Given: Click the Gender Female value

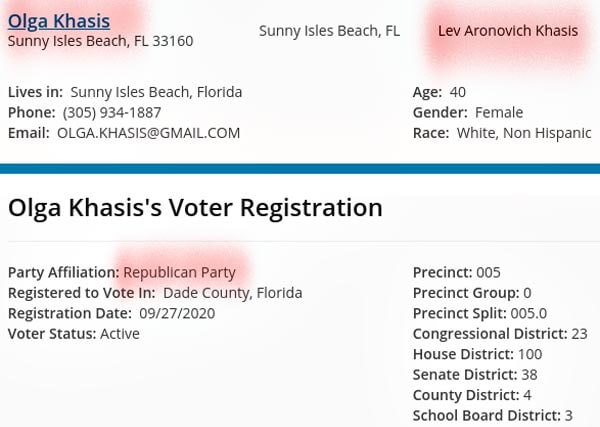Looking at the screenshot, I should tap(499, 112).
